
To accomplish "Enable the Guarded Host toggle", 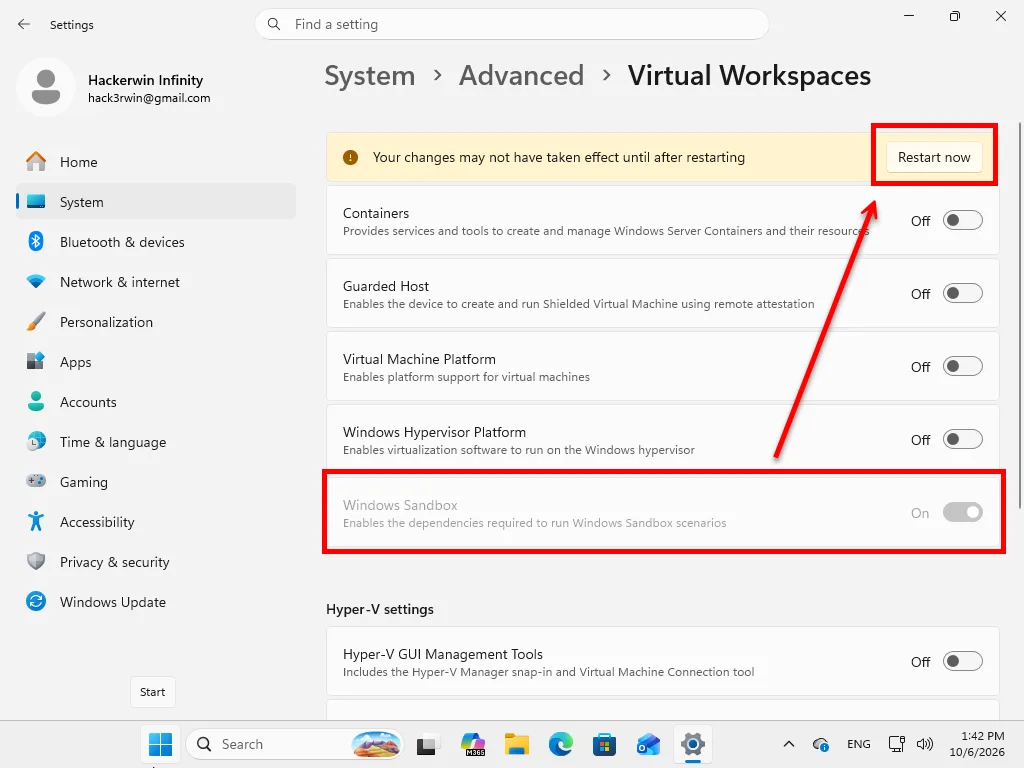I will click(963, 294).
